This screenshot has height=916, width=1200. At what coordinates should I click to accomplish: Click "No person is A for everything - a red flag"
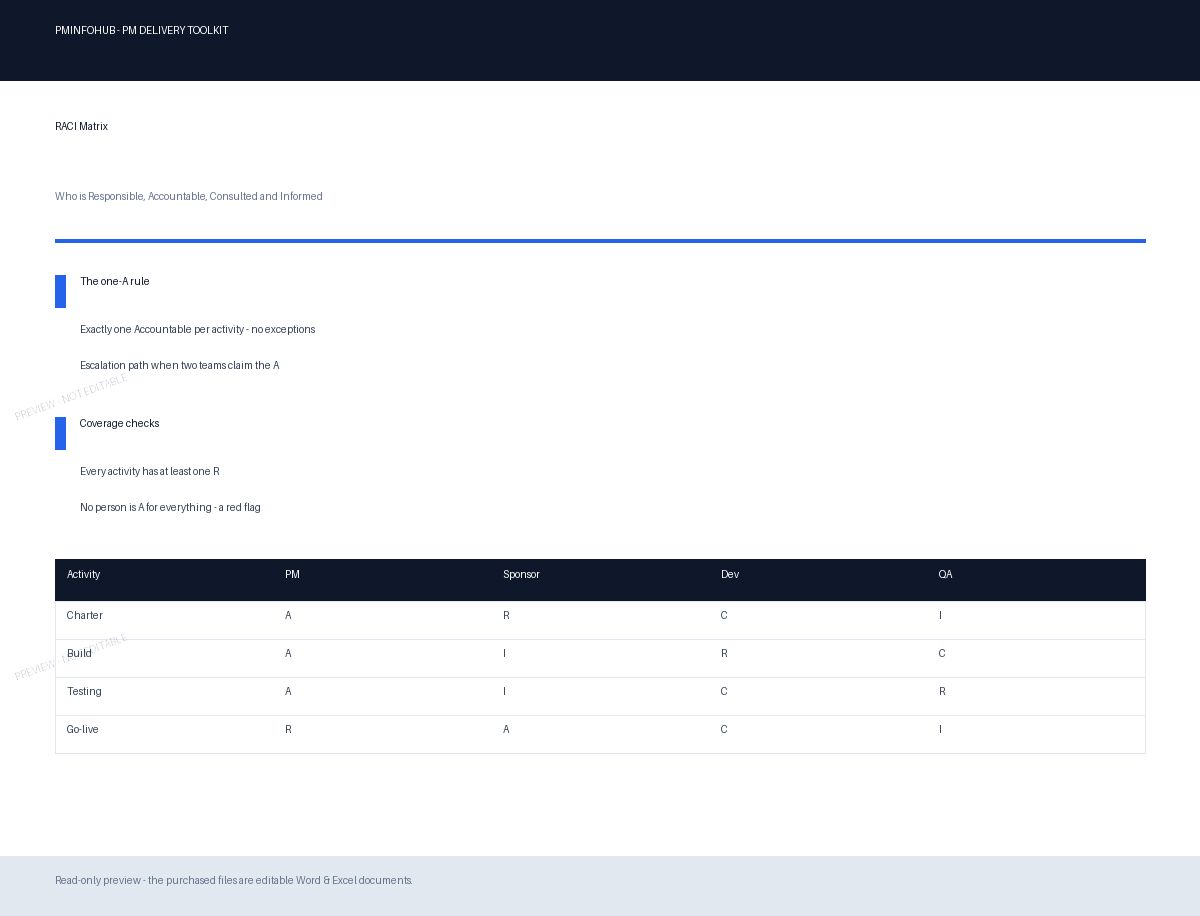coord(170,508)
